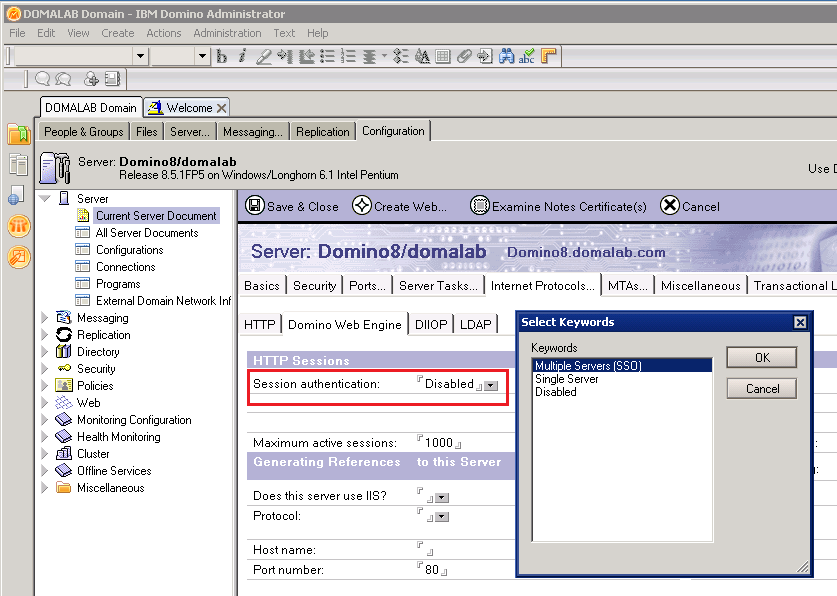Click the paragraph alignment icon
Viewport: 837px width, 596px height.
point(369,56)
